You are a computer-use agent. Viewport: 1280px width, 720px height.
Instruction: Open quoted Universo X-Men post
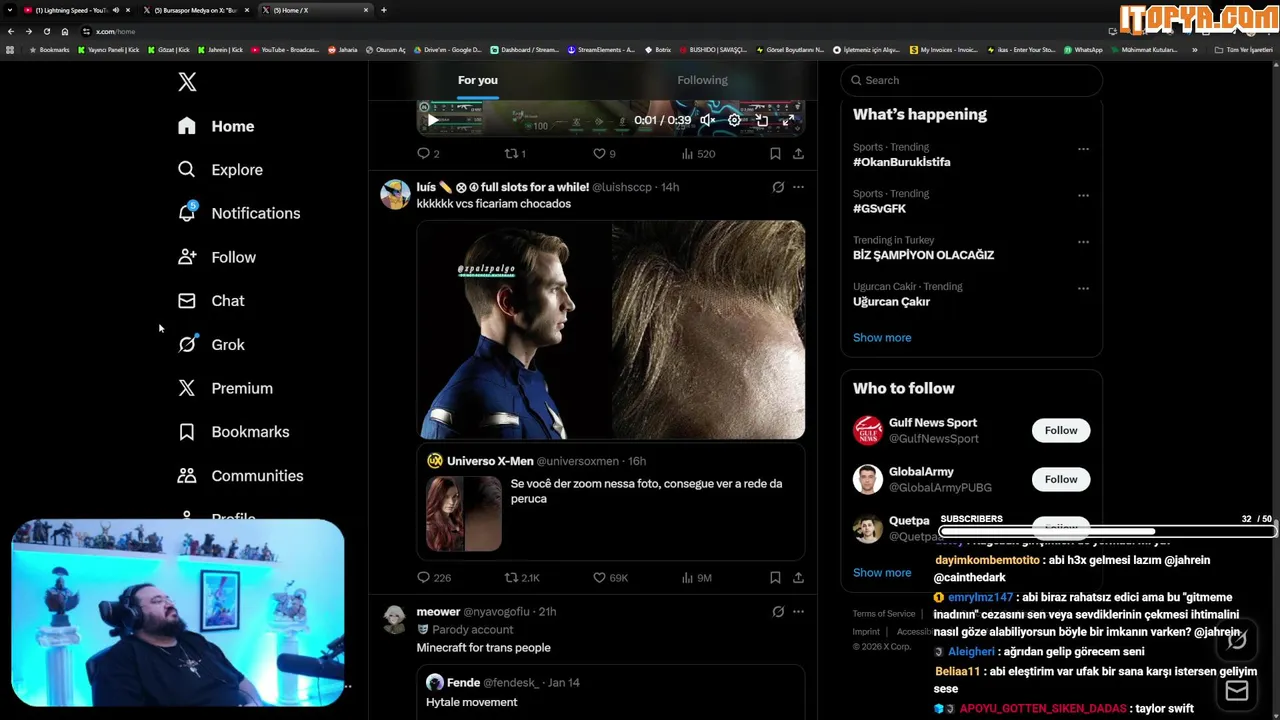coord(611,503)
